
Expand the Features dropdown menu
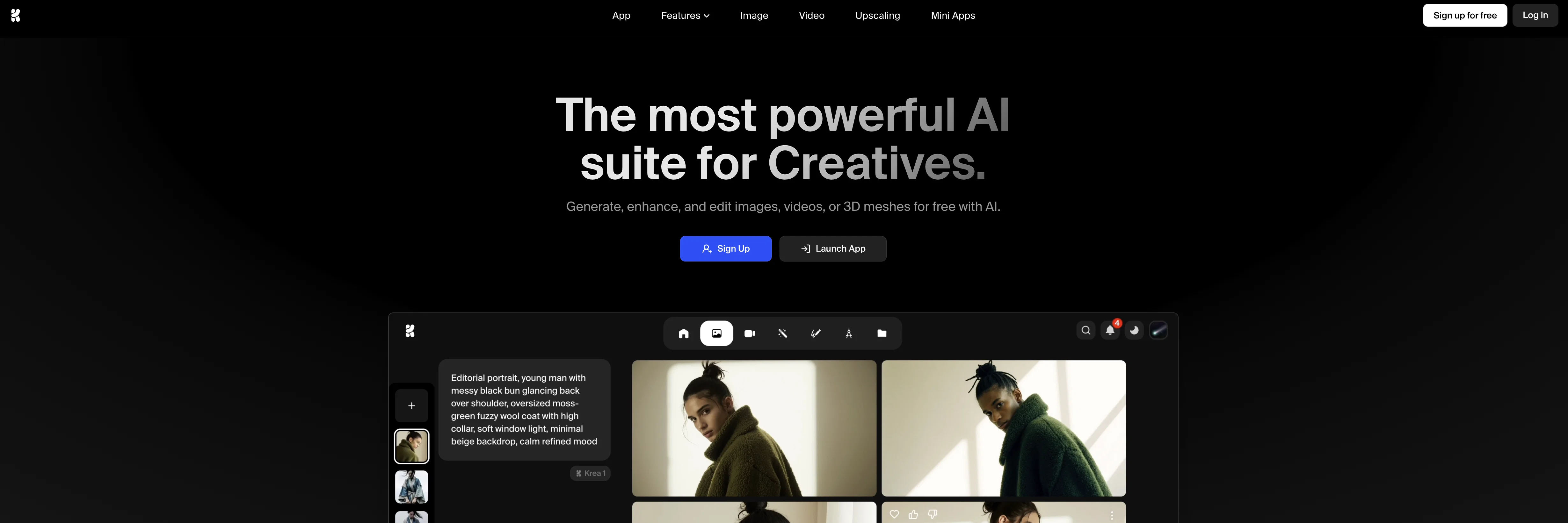685,15
